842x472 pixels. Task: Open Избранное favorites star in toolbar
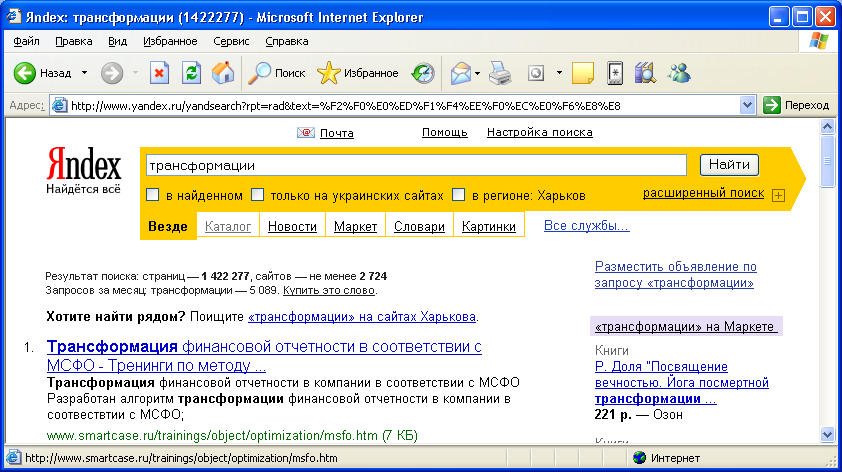[357, 73]
